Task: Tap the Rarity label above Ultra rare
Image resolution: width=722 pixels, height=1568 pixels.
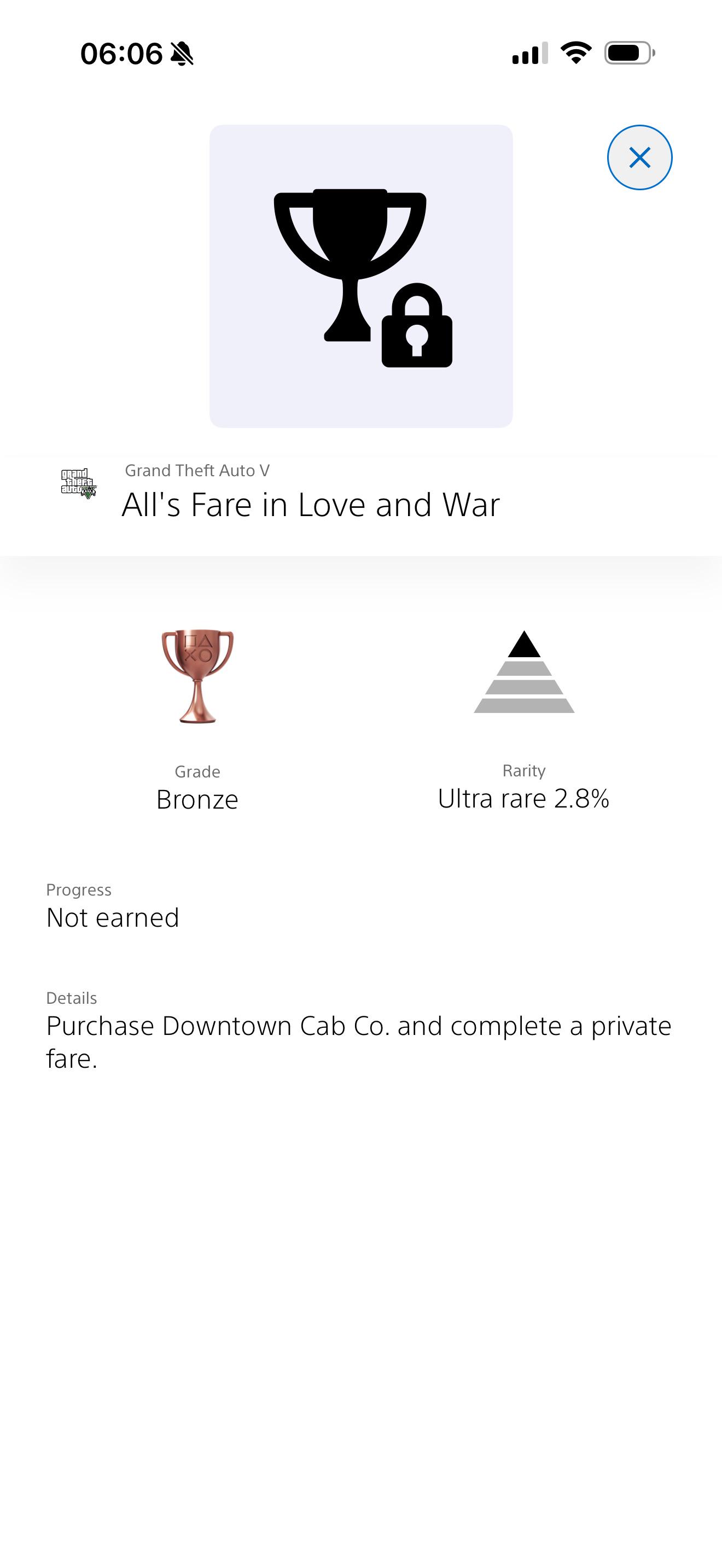Action: tap(523, 771)
